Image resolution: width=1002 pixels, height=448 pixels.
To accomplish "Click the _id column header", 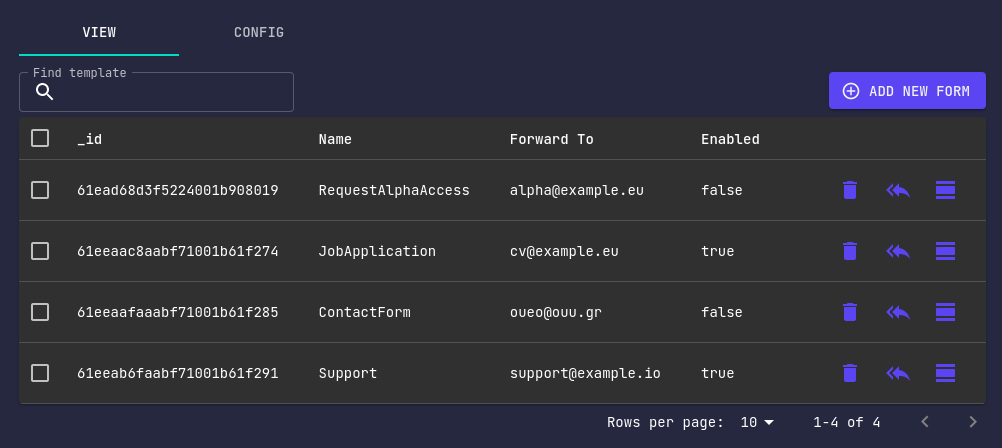I will pyautogui.click(x=89, y=139).
